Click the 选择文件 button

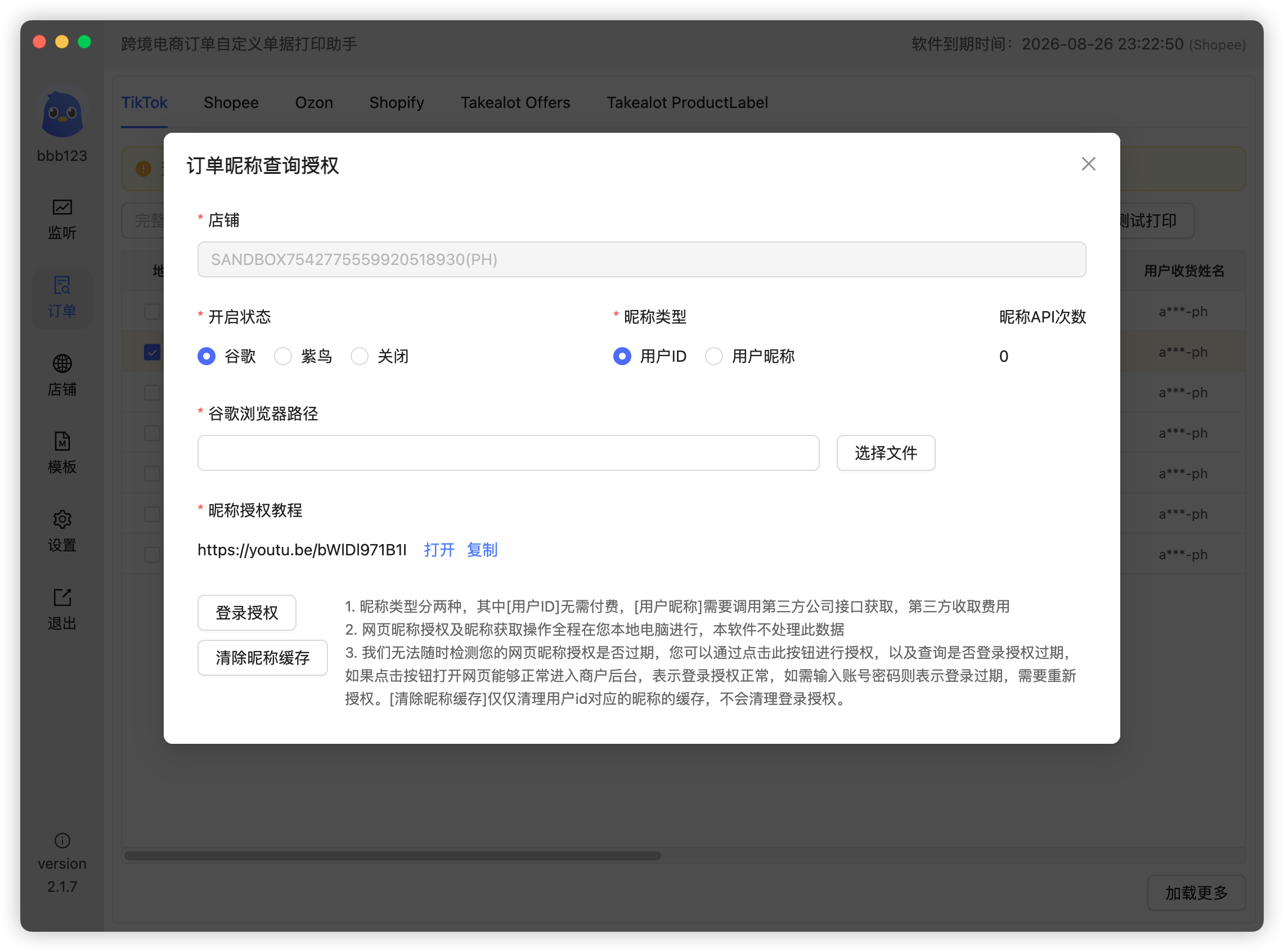click(x=886, y=453)
